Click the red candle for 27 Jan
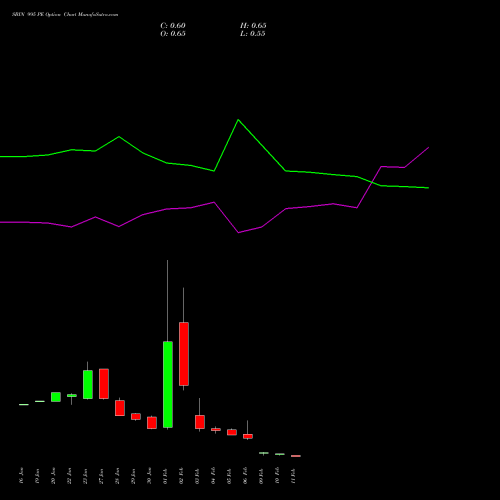This screenshot has width=500, height=500. pyautogui.click(x=104, y=384)
